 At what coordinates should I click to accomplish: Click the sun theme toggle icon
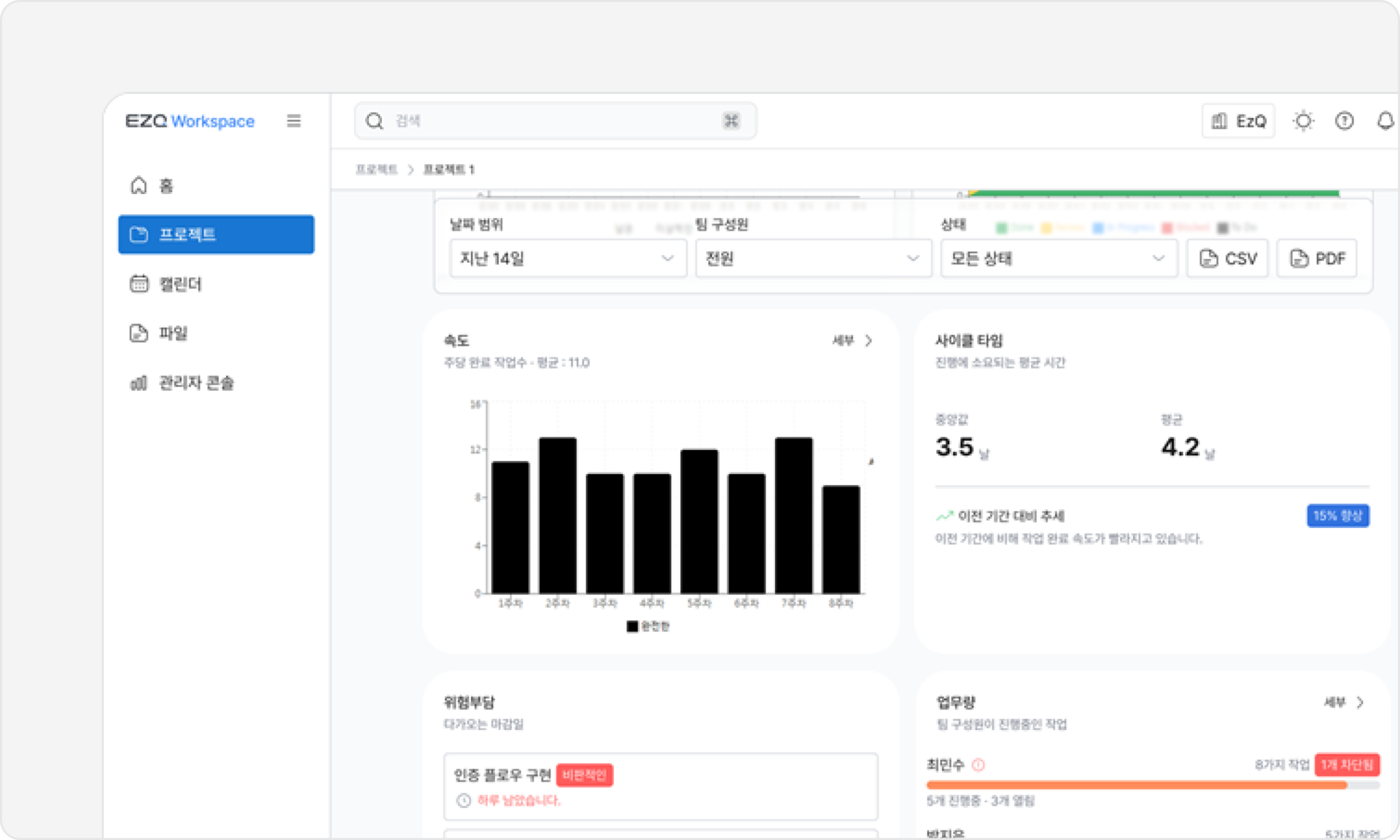pos(1304,121)
